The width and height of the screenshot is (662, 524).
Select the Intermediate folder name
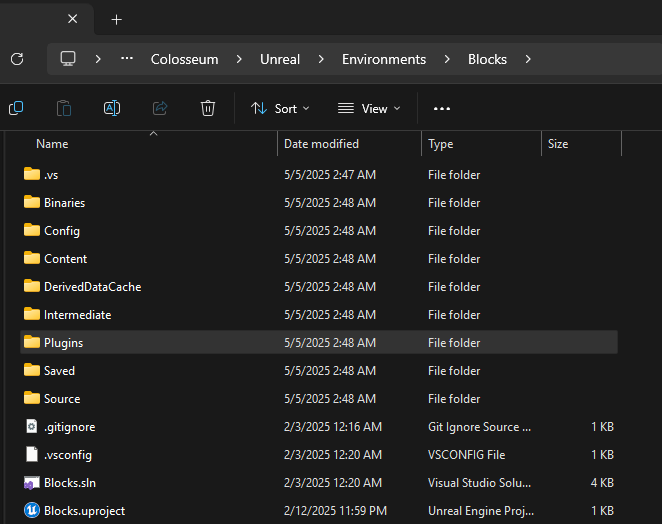(x=78, y=315)
